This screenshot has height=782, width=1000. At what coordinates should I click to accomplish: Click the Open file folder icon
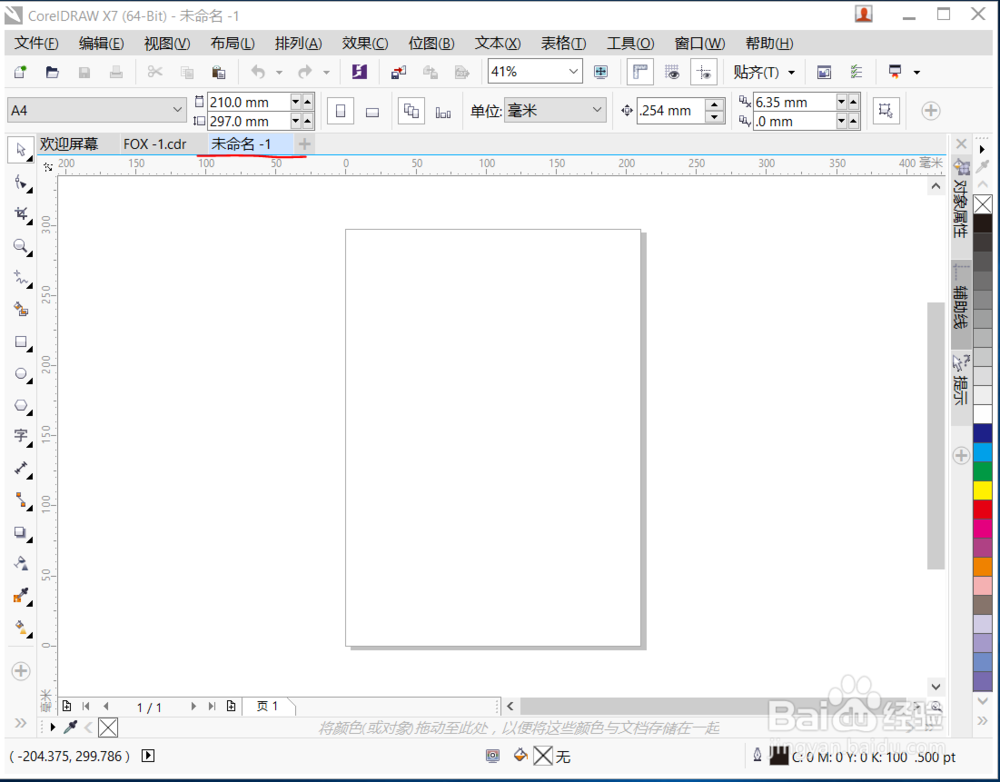[x=52, y=72]
